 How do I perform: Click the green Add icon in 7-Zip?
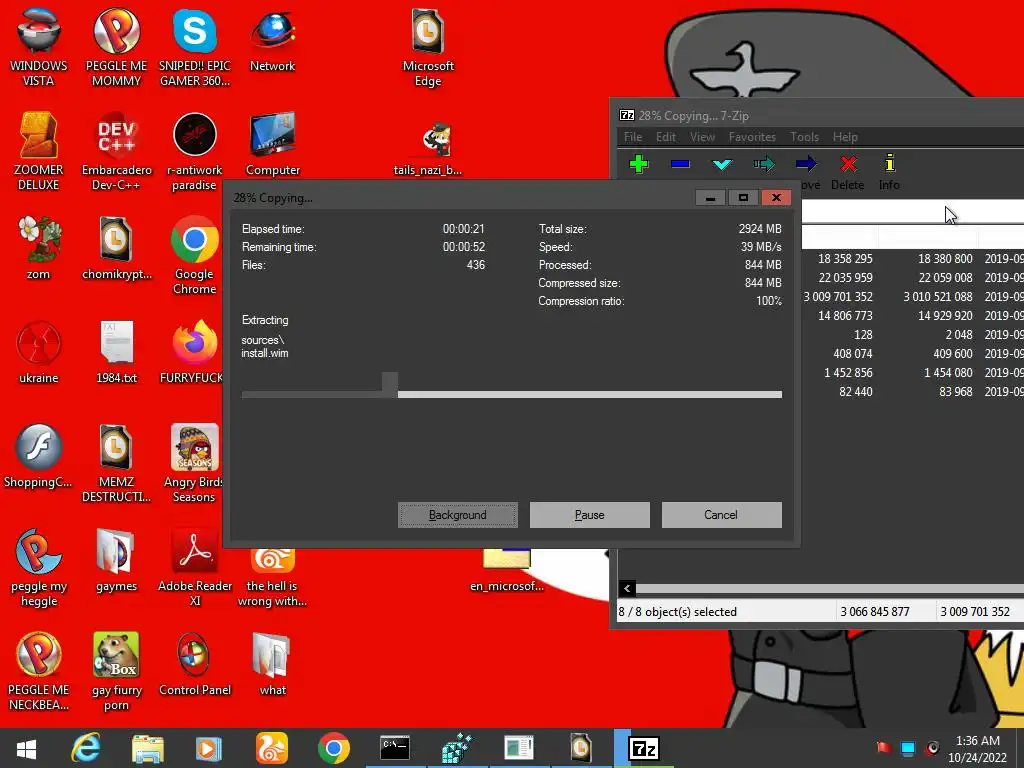[639, 164]
